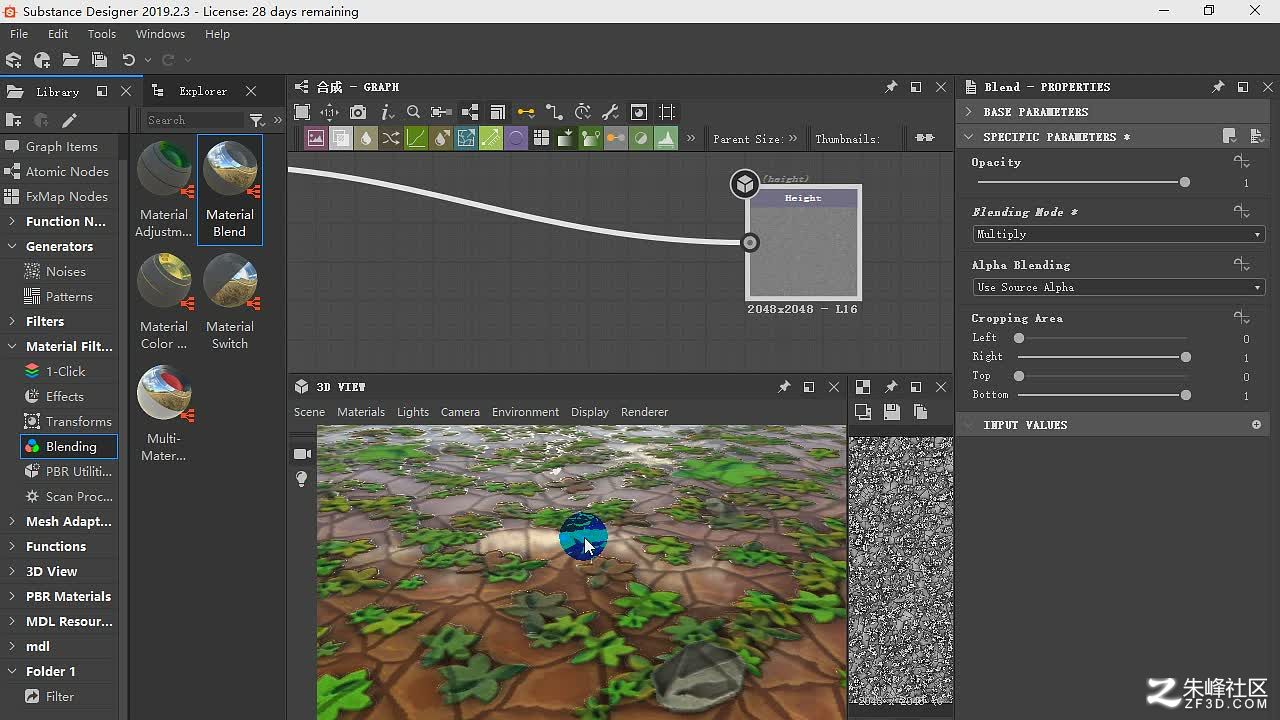This screenshot has width=1280, height=720.
Task: Open the Alpha Blending dropdown
Action: point(1118,287)
